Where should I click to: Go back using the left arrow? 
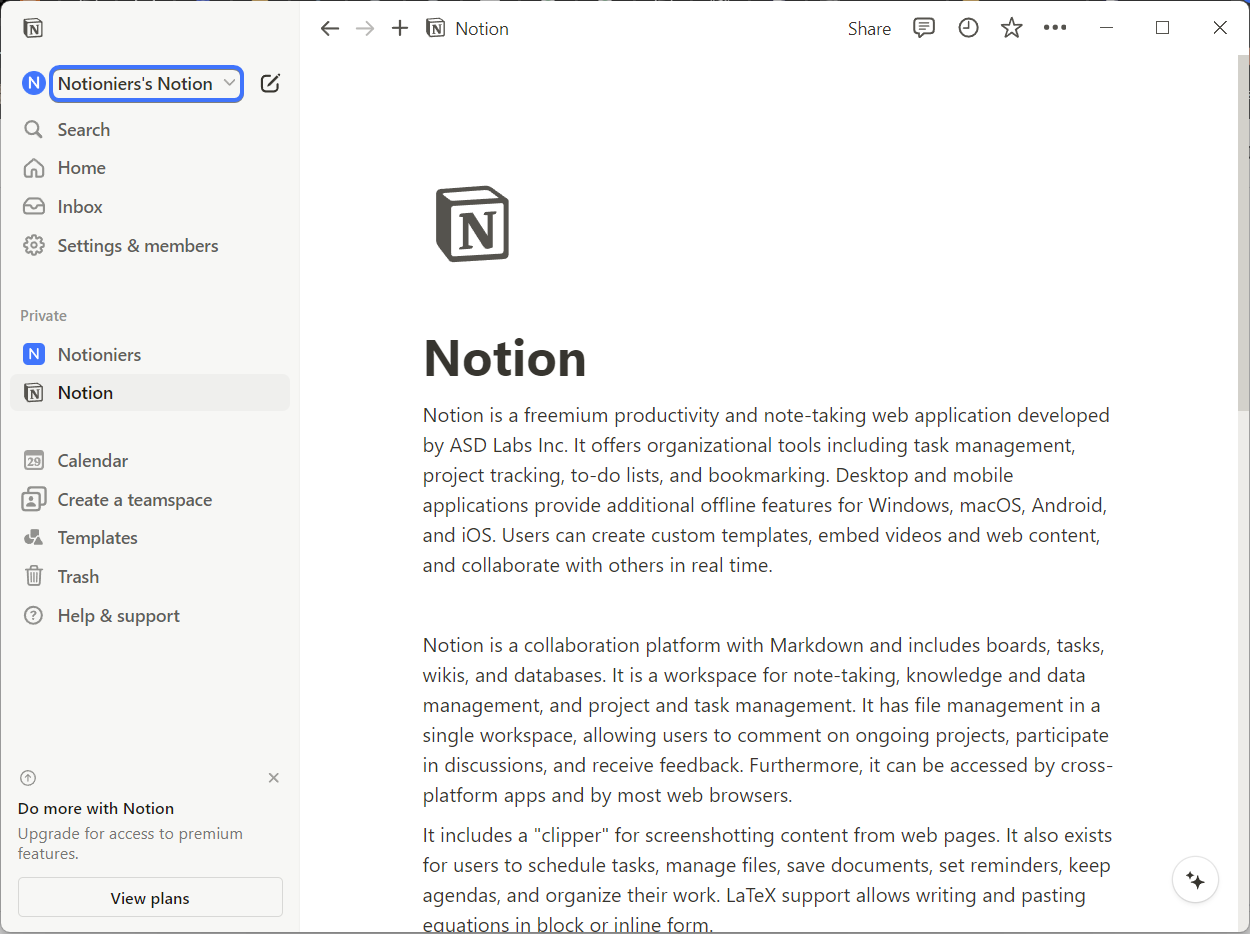(330, 28)
